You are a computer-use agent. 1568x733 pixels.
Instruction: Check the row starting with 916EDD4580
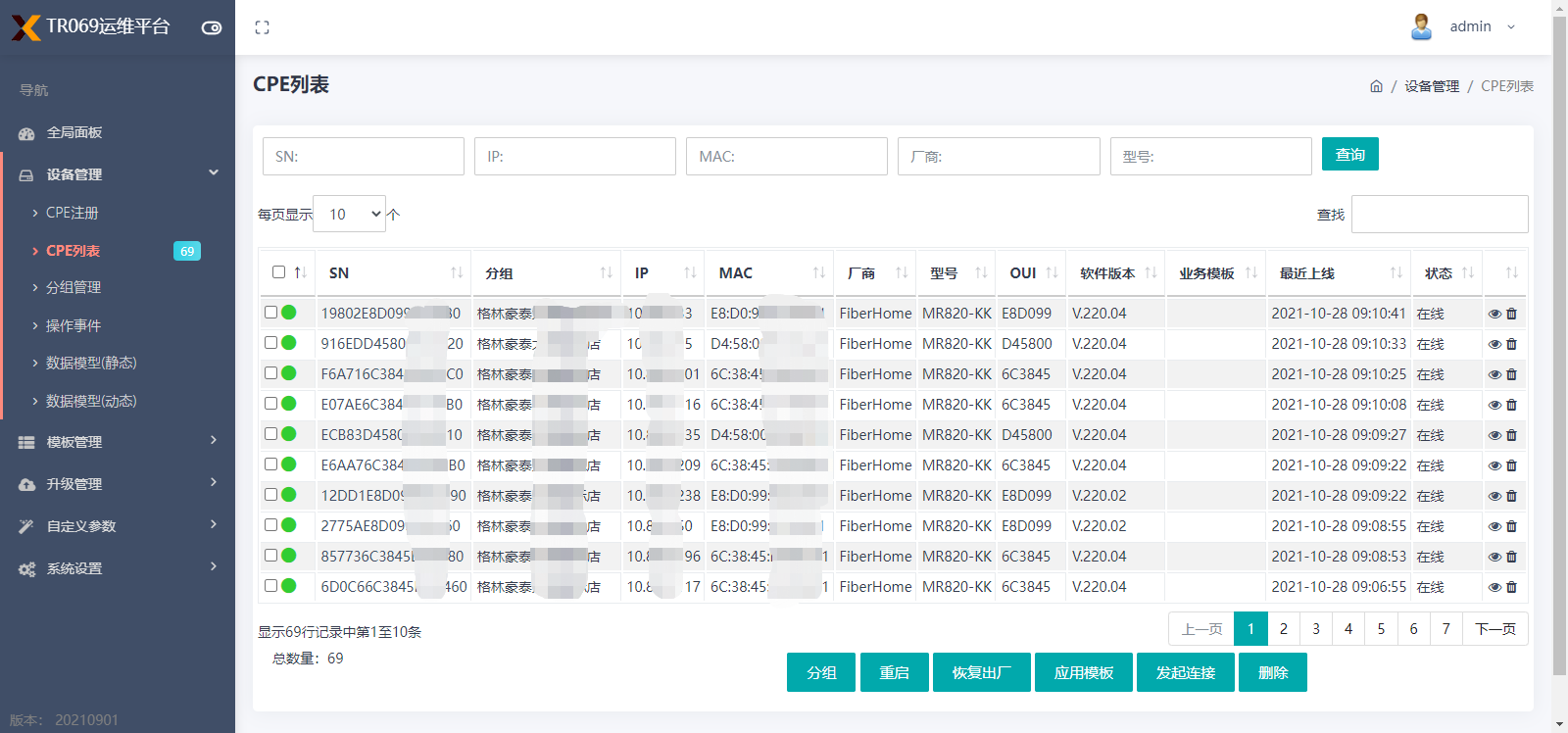point(270,343)
